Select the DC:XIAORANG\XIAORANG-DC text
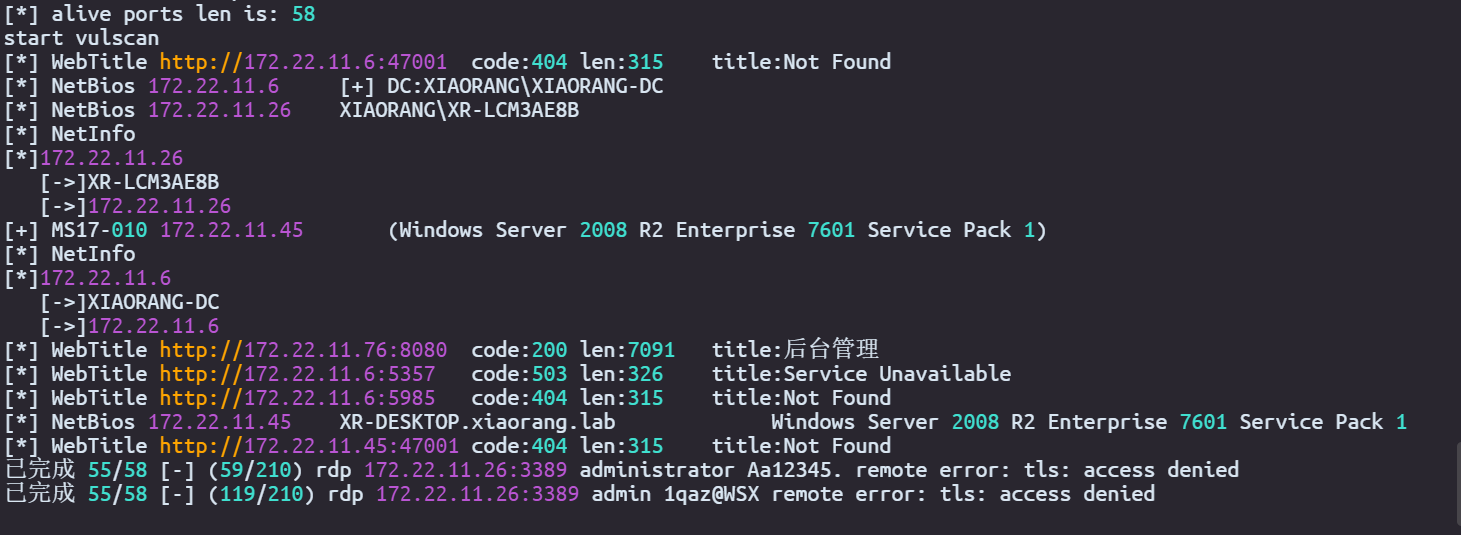This screenshot has height=535, width=1461. click(x=525, y=86)
